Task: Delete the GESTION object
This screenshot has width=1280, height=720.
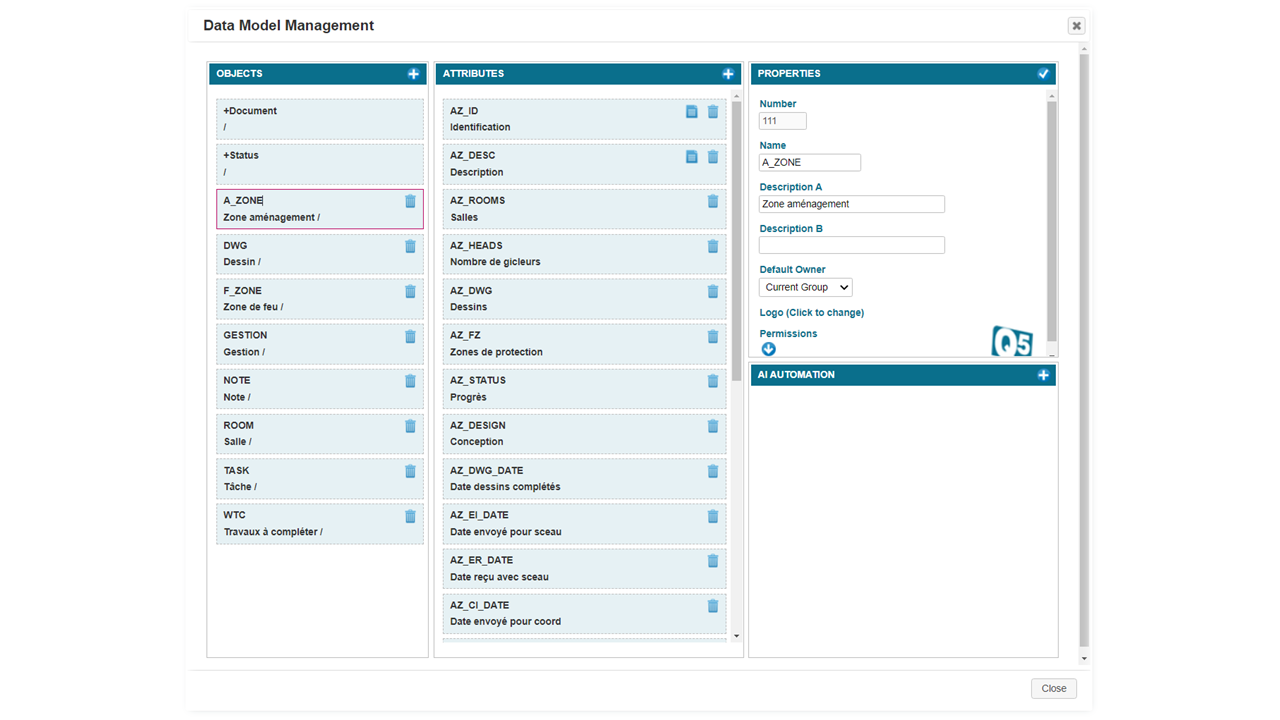Action: click(x=410, y=336)
